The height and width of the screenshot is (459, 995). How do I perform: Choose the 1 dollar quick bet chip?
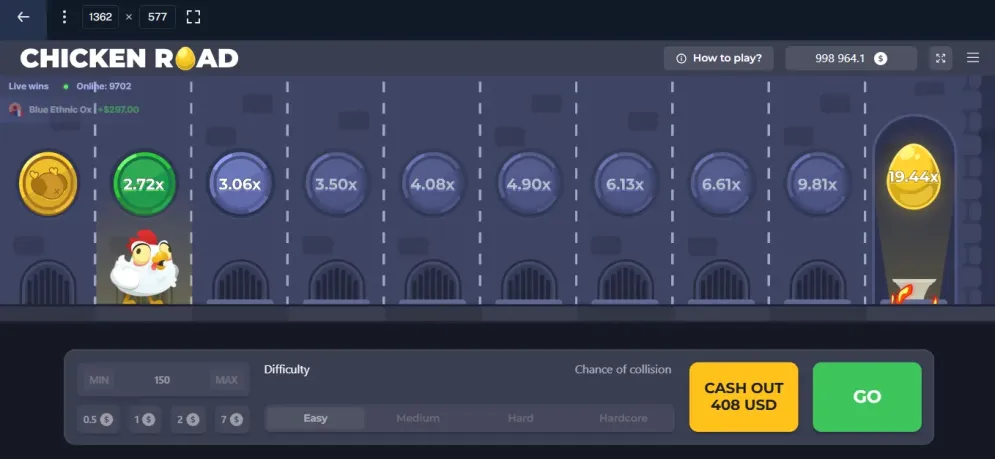coord(144,420)
